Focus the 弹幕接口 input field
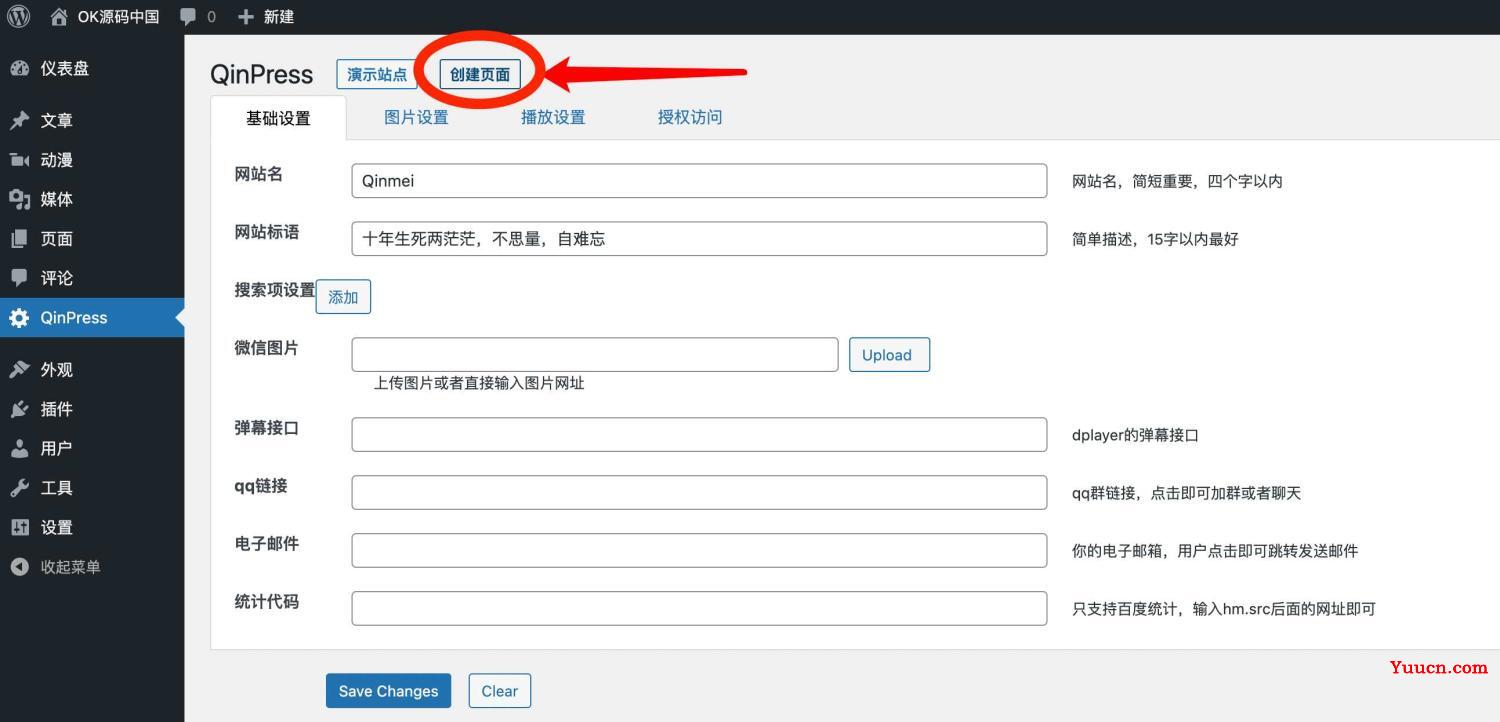This screenshot has width=1500, height=722. click(699, 435)
